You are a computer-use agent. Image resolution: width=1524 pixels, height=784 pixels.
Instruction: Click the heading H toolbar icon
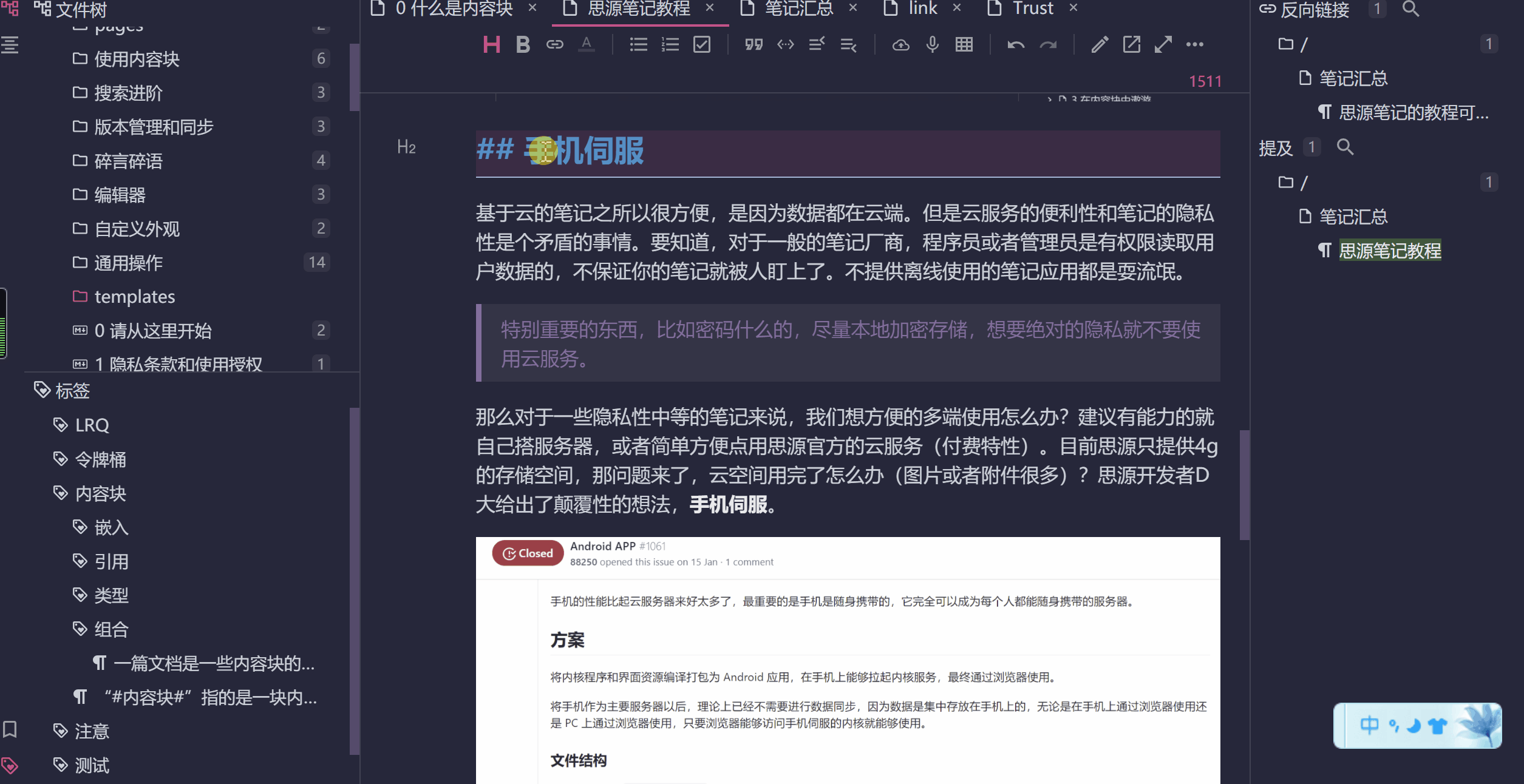click(491, 44)
